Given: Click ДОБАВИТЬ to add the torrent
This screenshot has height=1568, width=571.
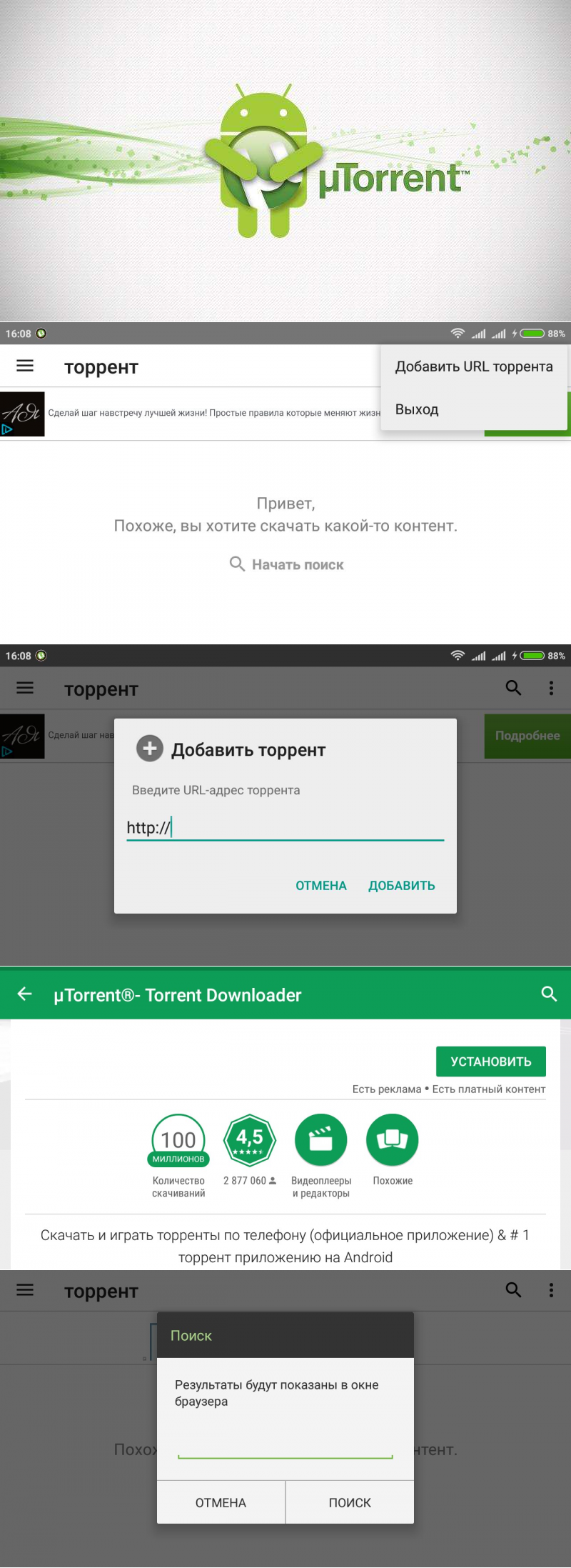Looking at the screenshot, I should [402, 886].
